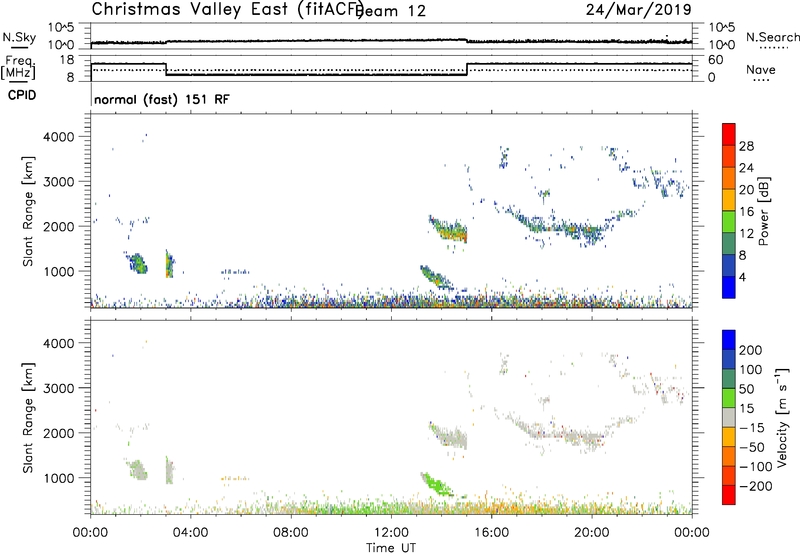
Task: Pick the yellow Power segment between 16 and 20
Action: [729, 200]
